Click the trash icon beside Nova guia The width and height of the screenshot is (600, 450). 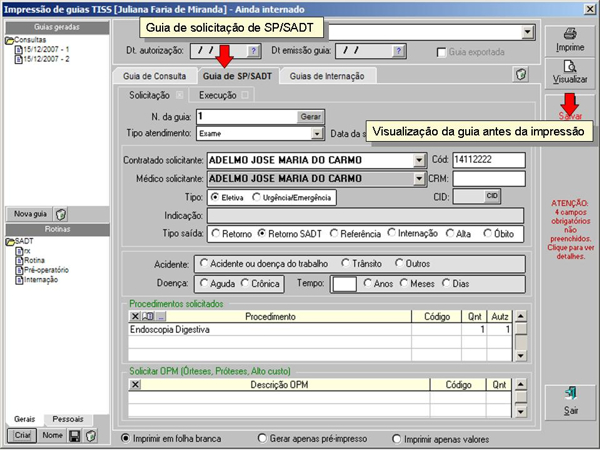(x=62, y=214)
